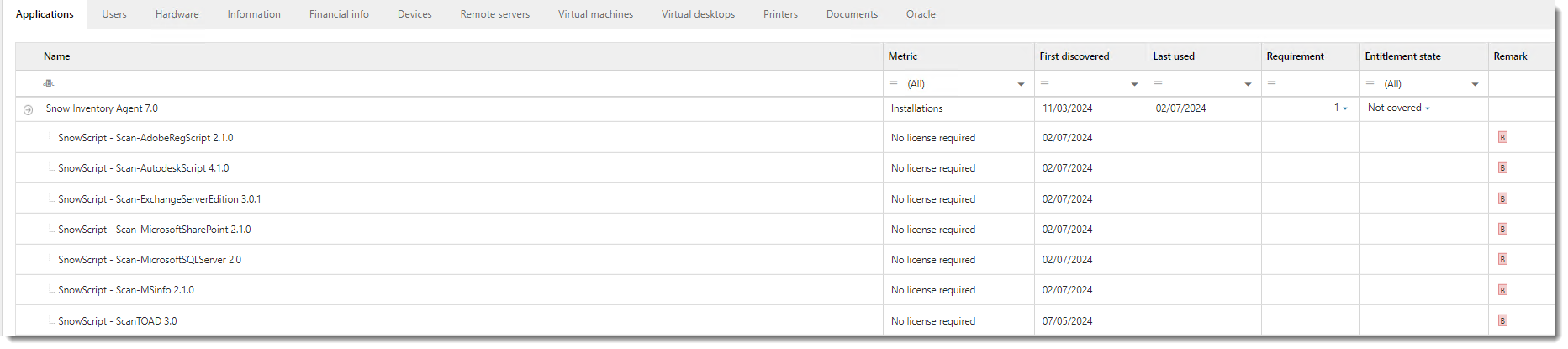Select SnowScript - Scan-ExchangeServerEdition 3.0.1
Image resolution: width=1568 pixels, height=349 pixels.
[x=159, y=199]
